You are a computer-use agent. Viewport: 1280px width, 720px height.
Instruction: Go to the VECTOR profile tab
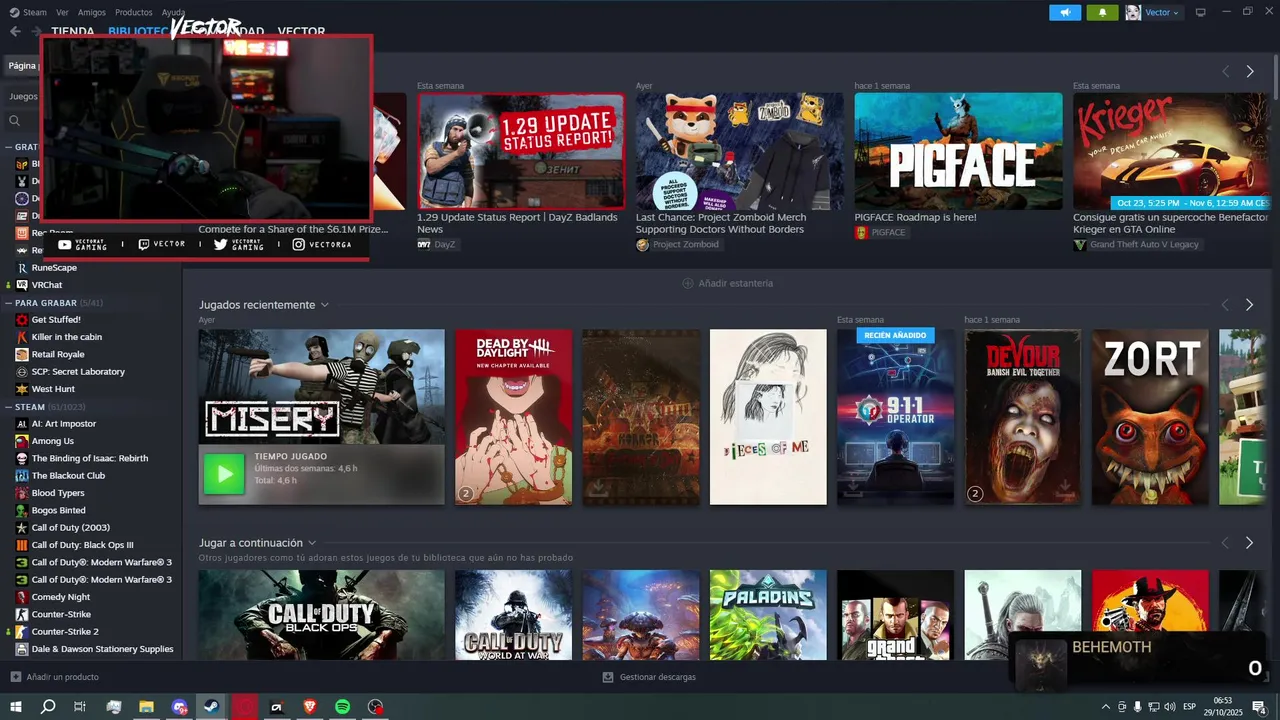click(x=301, y=31)
